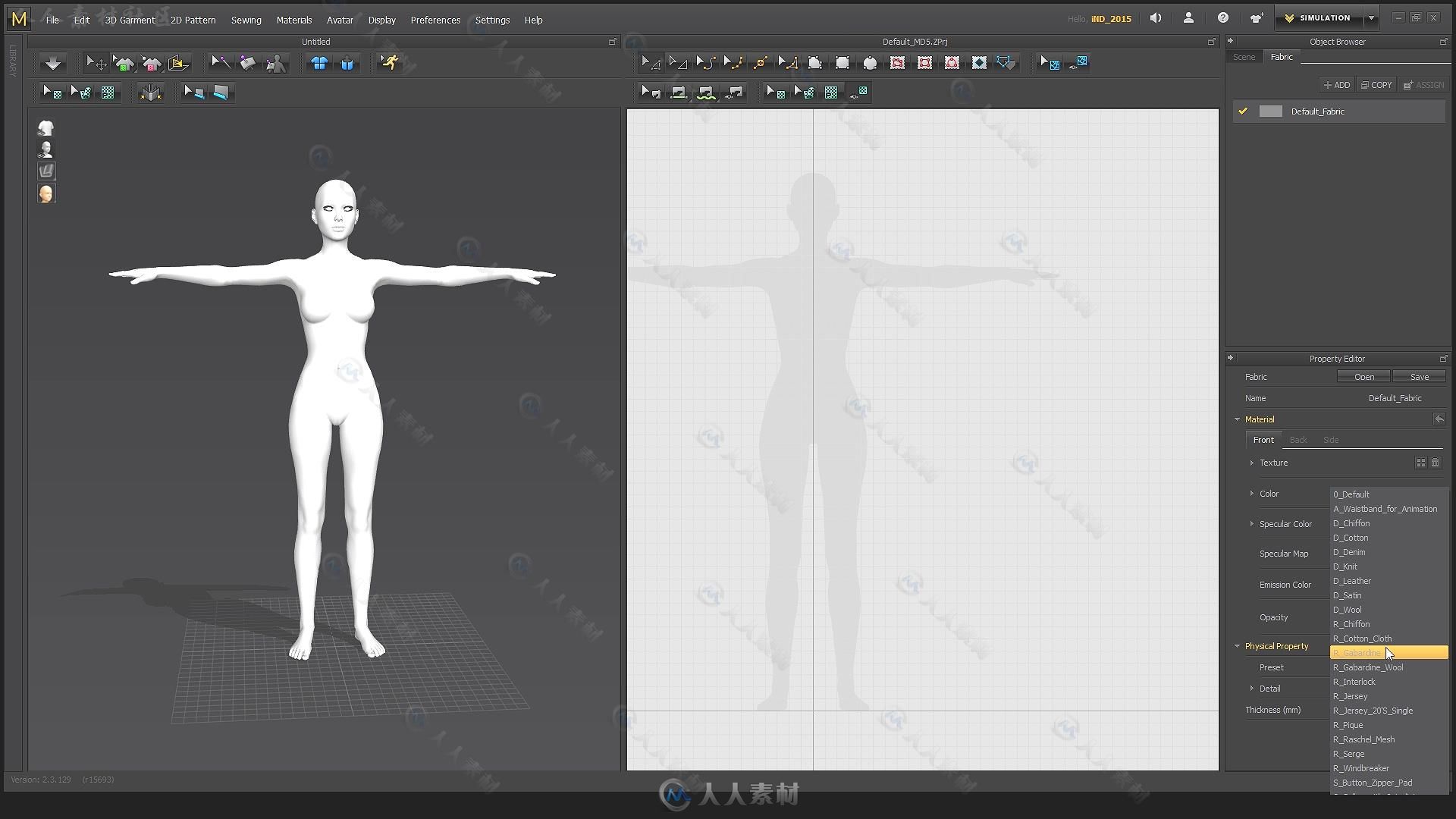Image resolution: width=1456 pixels, height=819 pixels.
Task: Open the File menu
Action: click(52, 20)
